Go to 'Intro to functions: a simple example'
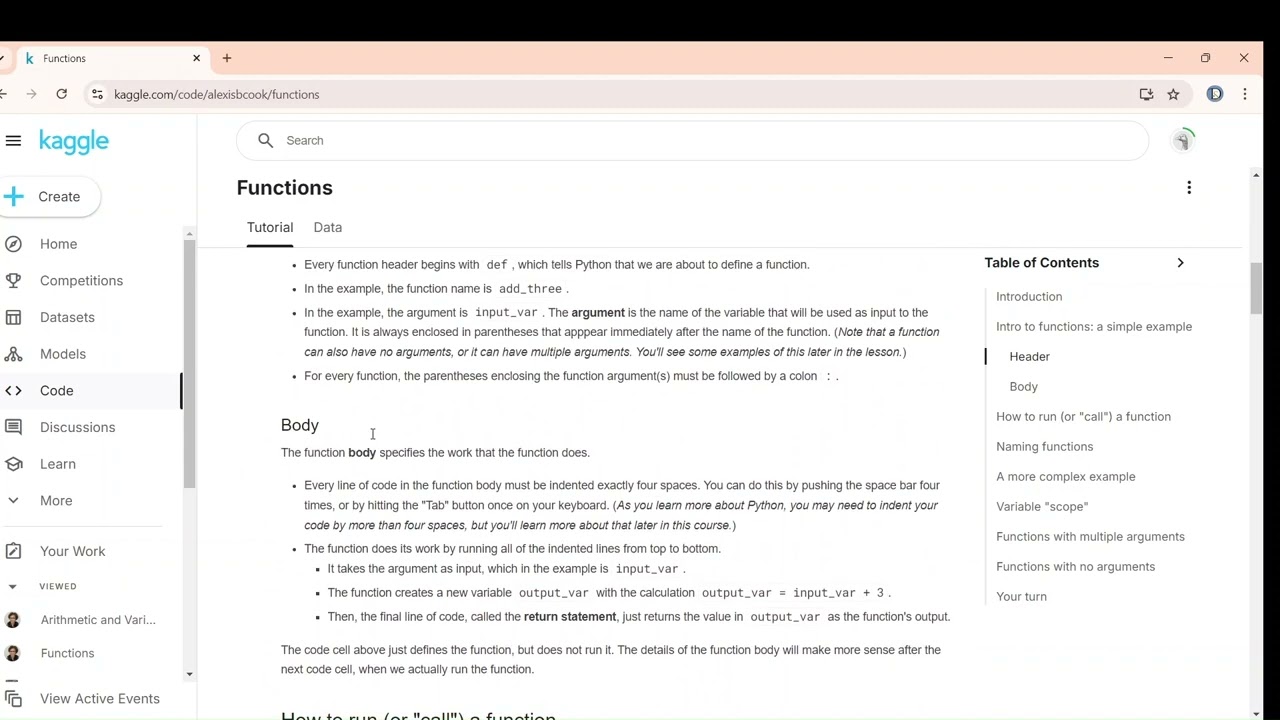 1094,327
